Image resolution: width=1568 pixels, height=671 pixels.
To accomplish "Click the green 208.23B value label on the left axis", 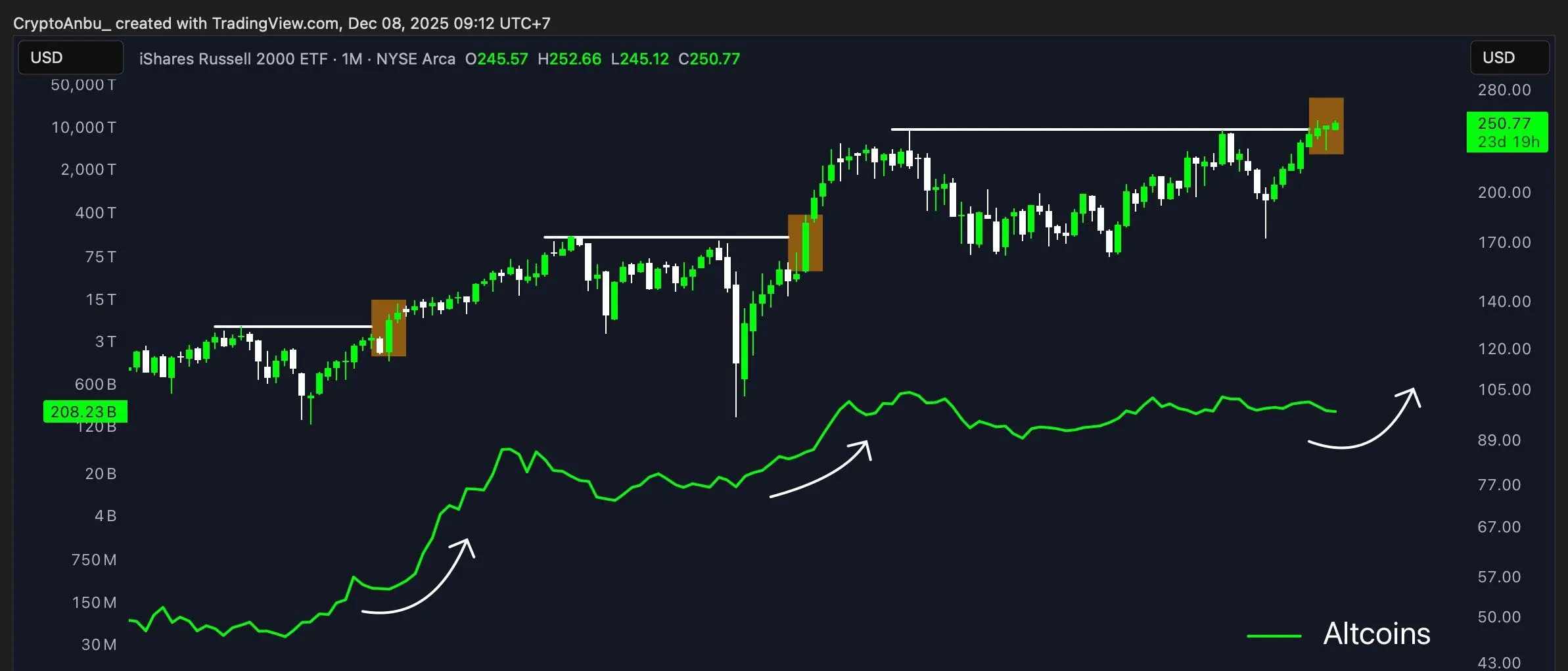I will point(85,412).
